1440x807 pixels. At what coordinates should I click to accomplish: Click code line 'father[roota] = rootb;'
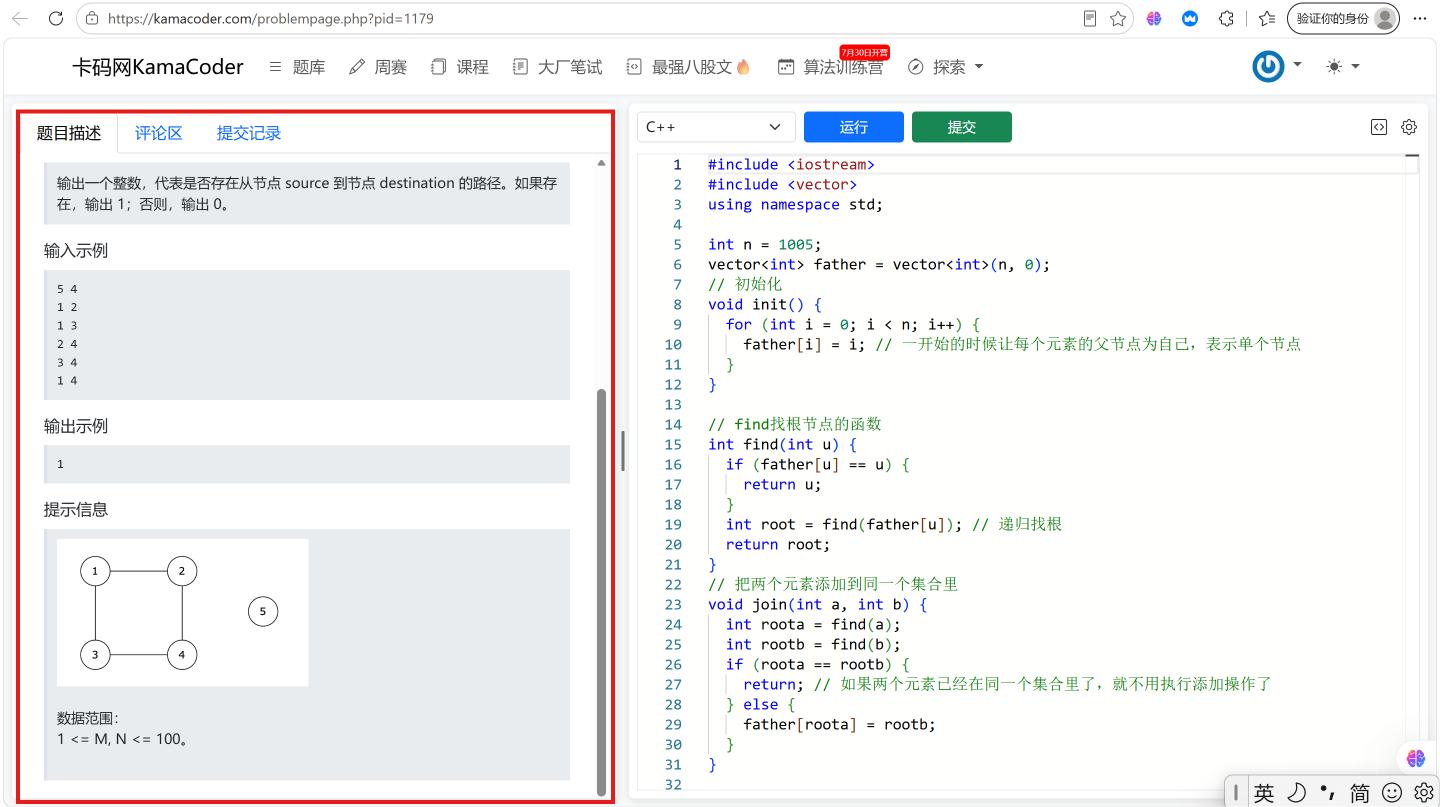pyautogui.click(x=840, y=724)
